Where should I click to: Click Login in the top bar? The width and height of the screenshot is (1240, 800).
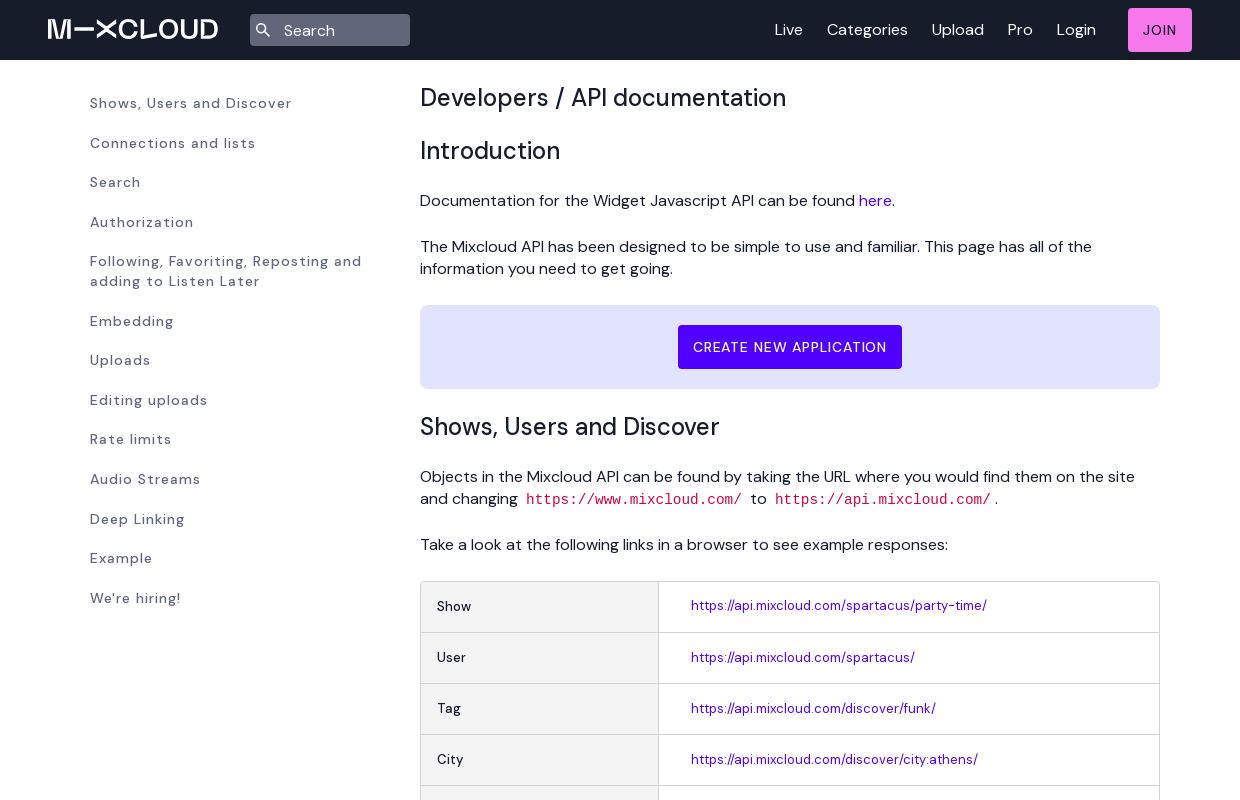coord(1076,30)
